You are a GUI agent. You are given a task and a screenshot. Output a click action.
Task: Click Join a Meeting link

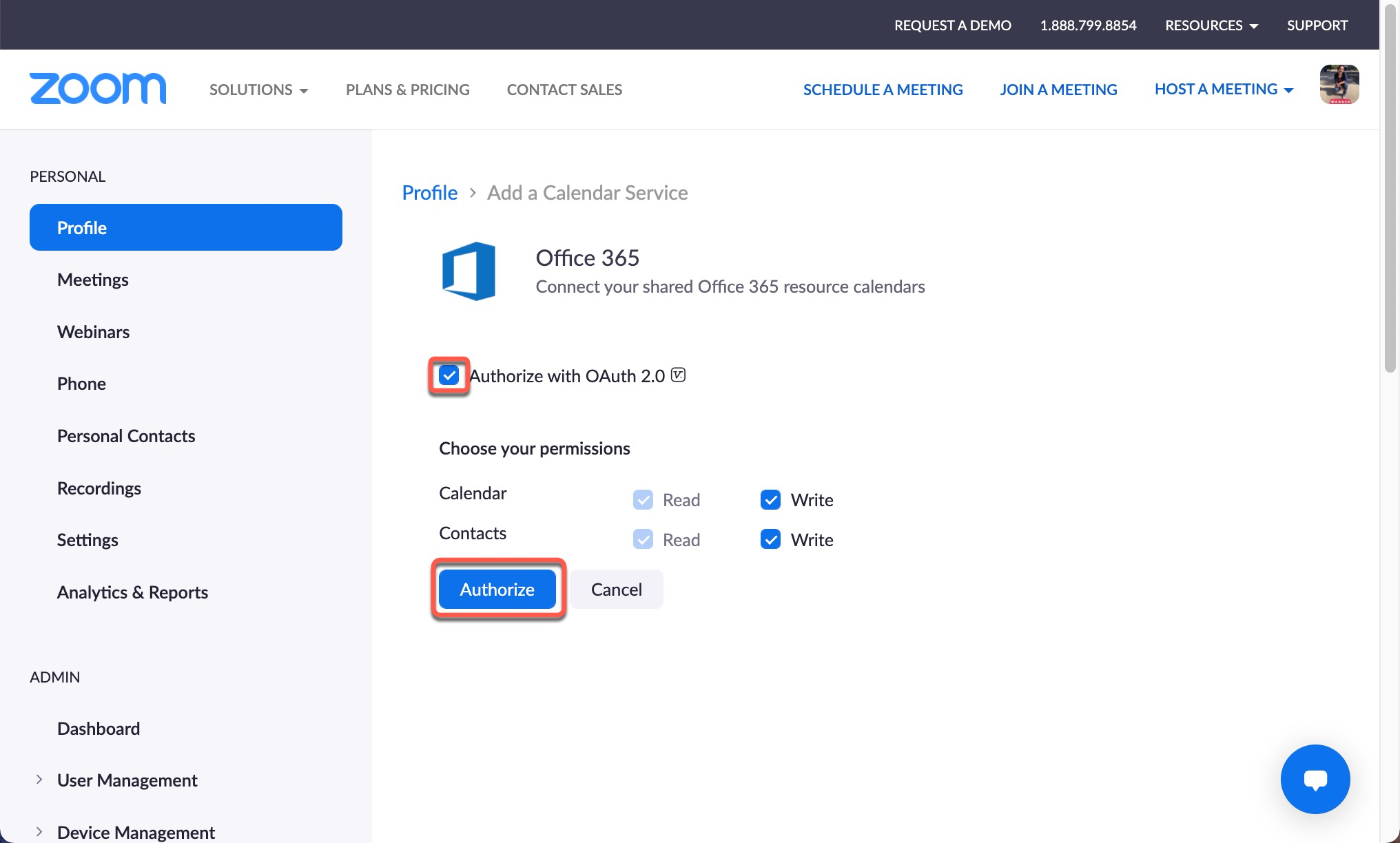pos(1058,90)
